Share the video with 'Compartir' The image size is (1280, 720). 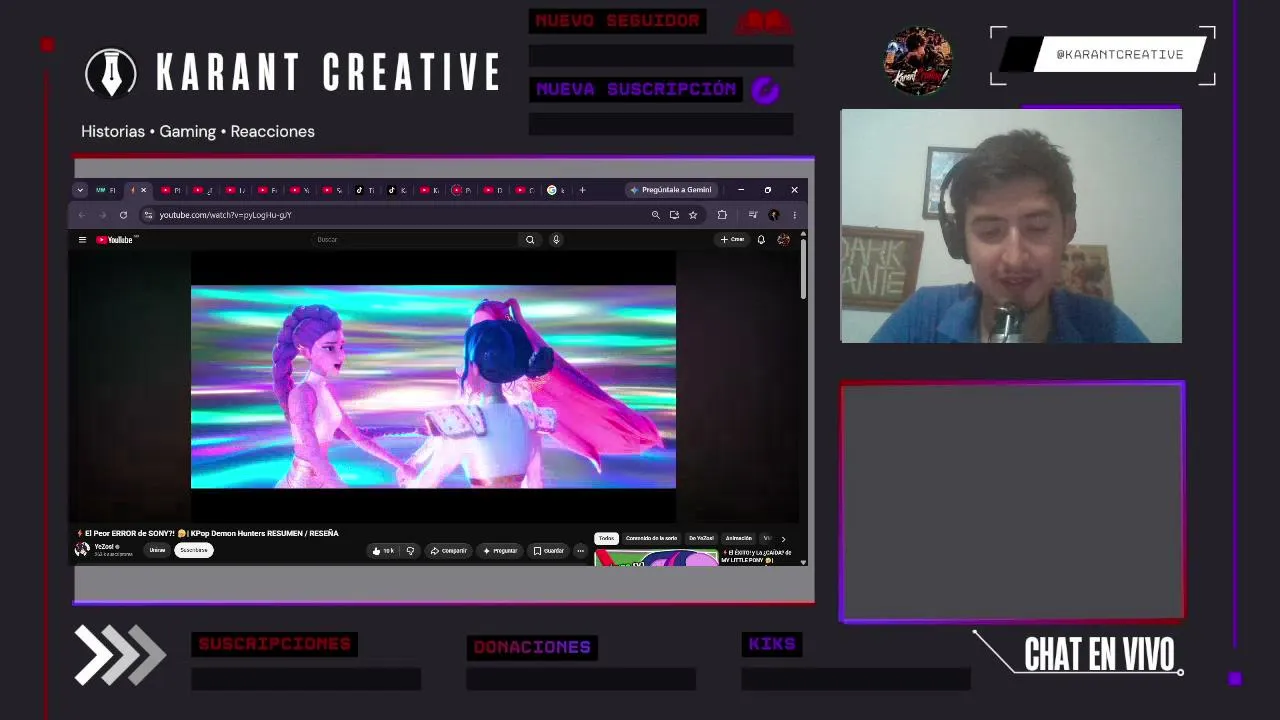click(449, 551)
